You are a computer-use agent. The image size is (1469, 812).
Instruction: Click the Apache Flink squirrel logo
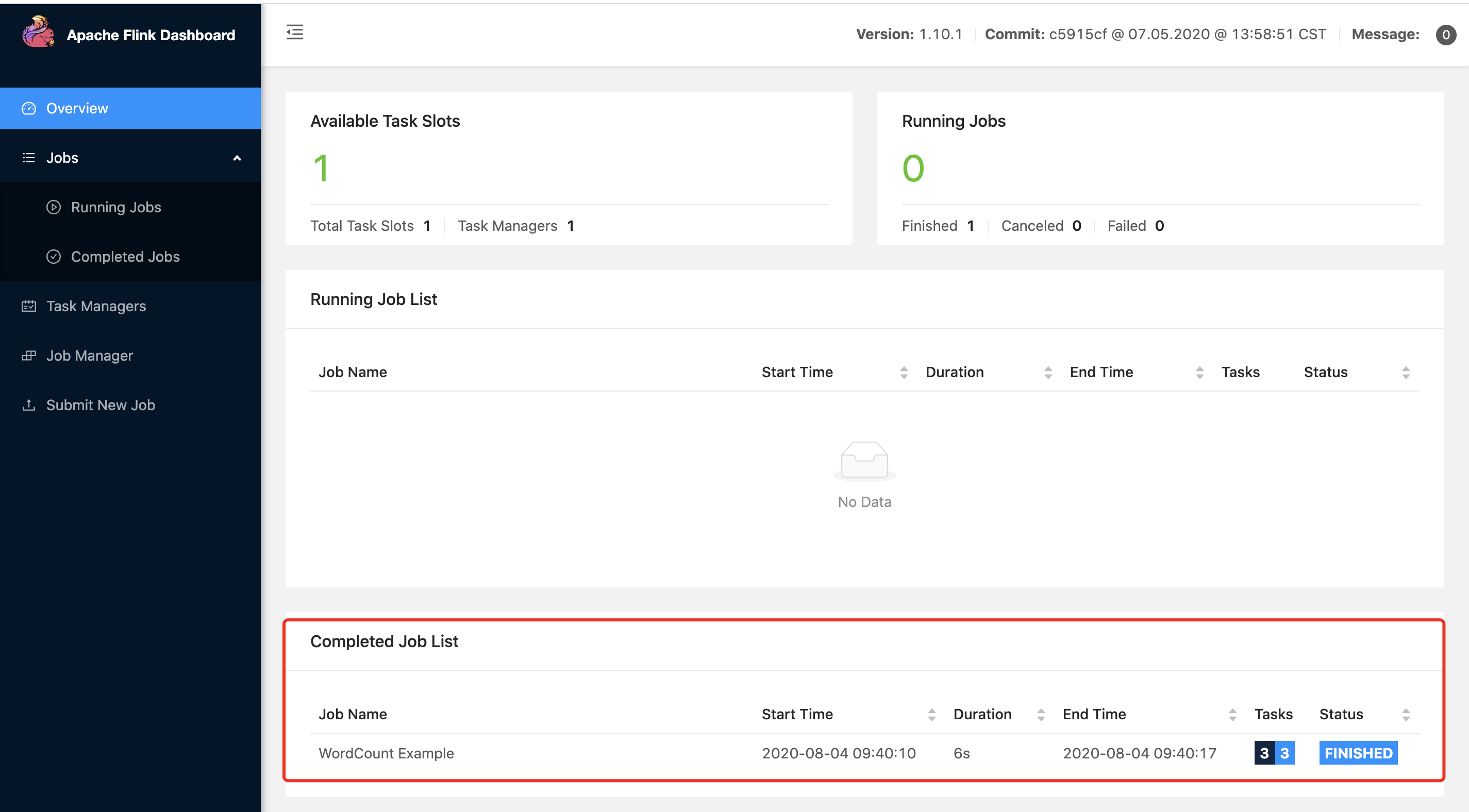coord(38,32)
